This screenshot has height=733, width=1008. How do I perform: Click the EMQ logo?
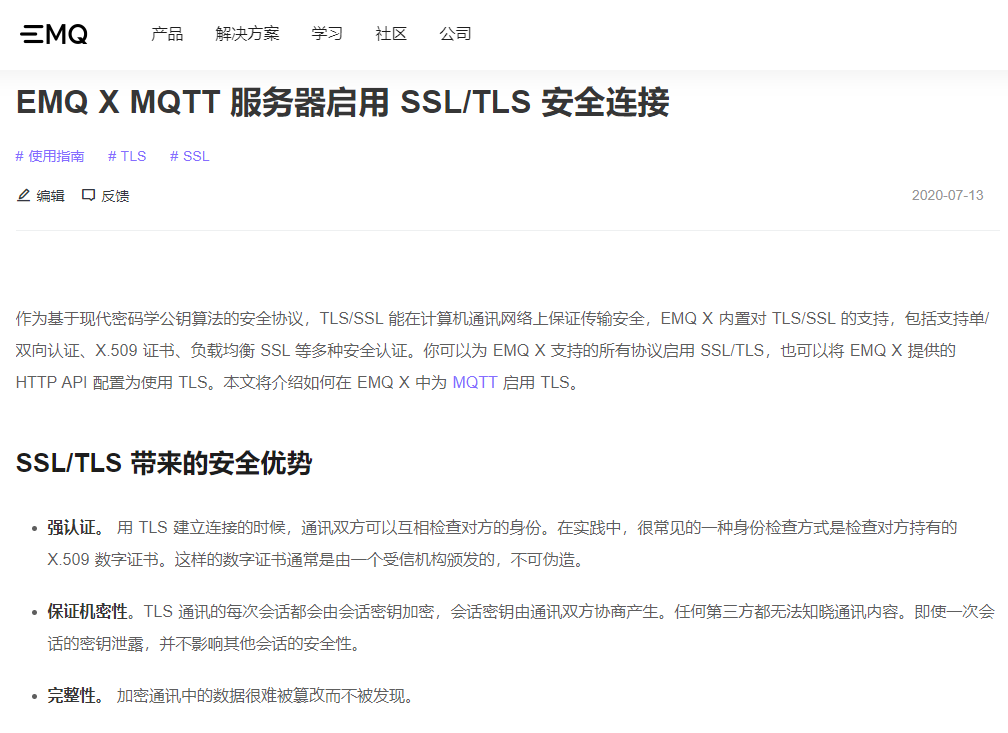(x=54, y=34)
